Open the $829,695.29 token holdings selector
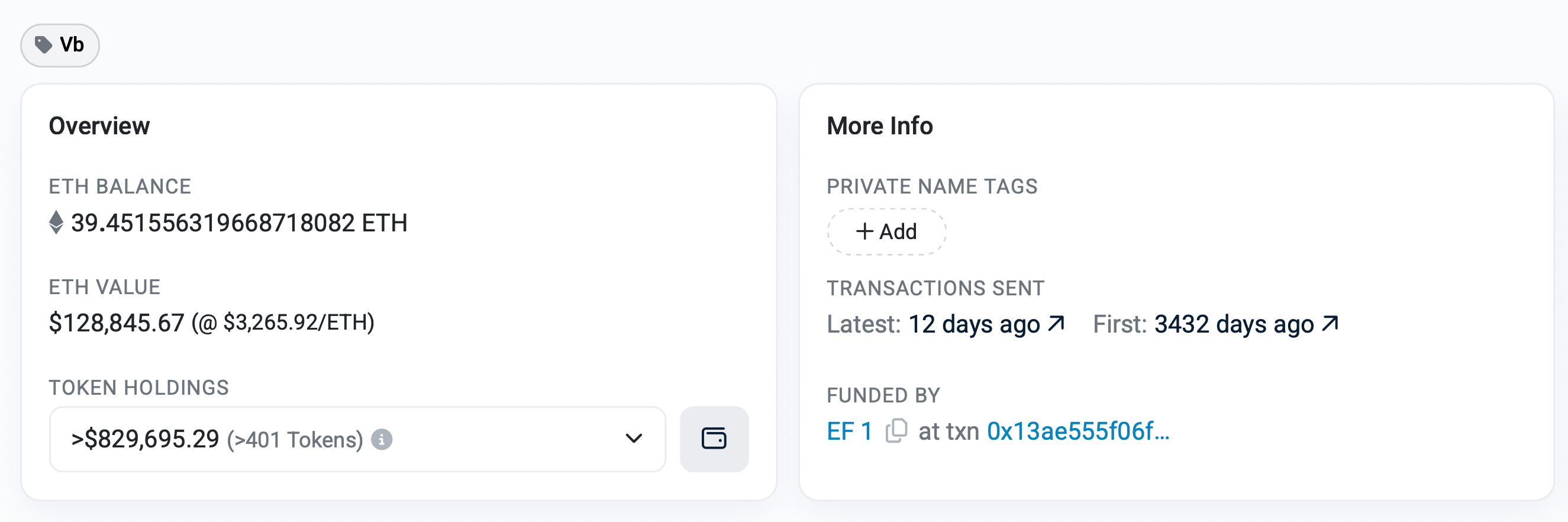The width and height of the screenshot is (1568, 522). click(x=357, y=439)
